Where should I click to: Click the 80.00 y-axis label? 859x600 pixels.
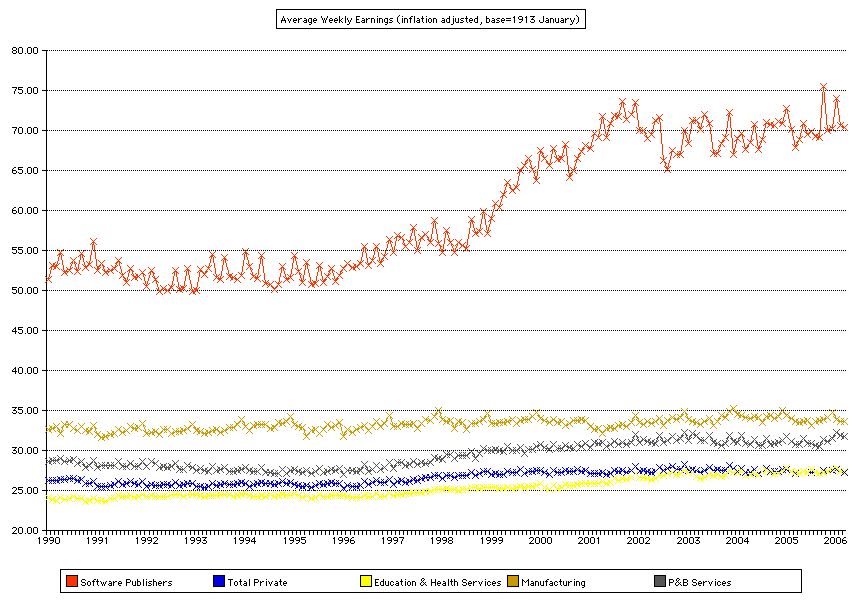click(x=26, y=51)
